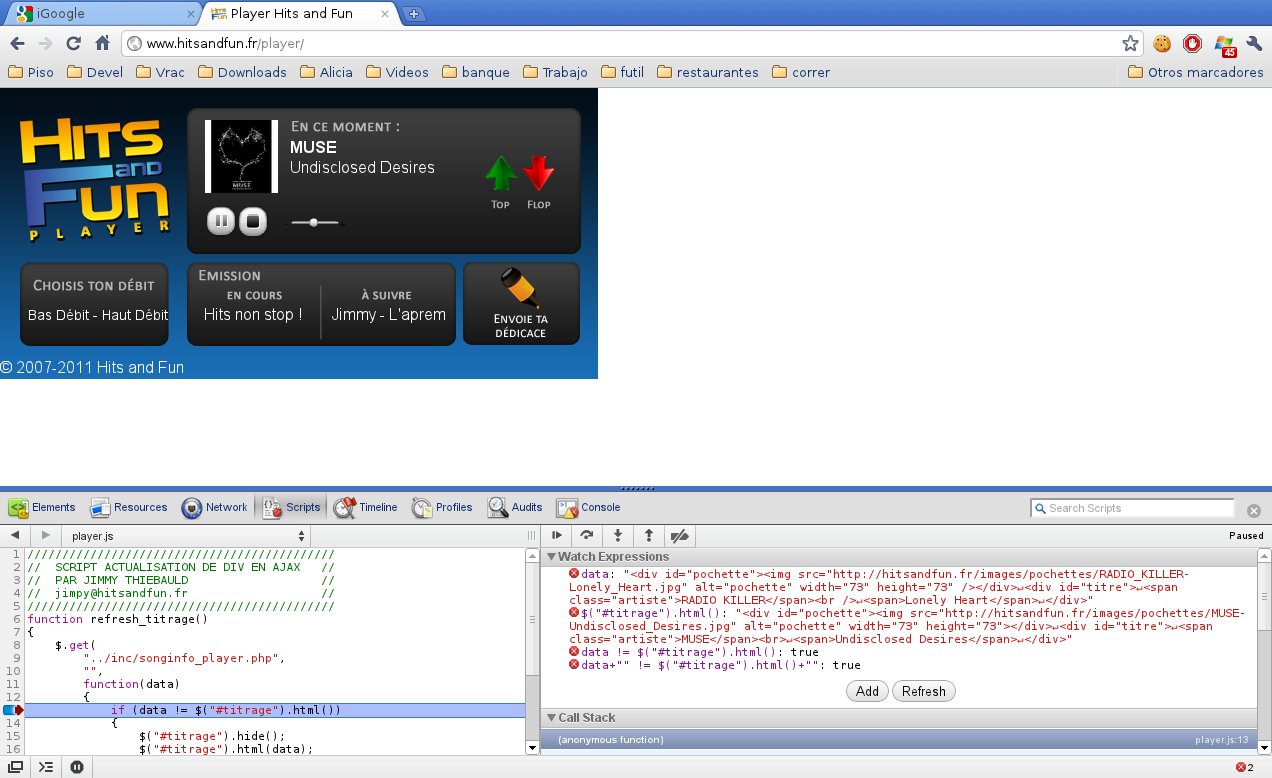Viewport: 1272px width, 778px height.
Task: Go back in the browser
Action: (x=17, y=43)
